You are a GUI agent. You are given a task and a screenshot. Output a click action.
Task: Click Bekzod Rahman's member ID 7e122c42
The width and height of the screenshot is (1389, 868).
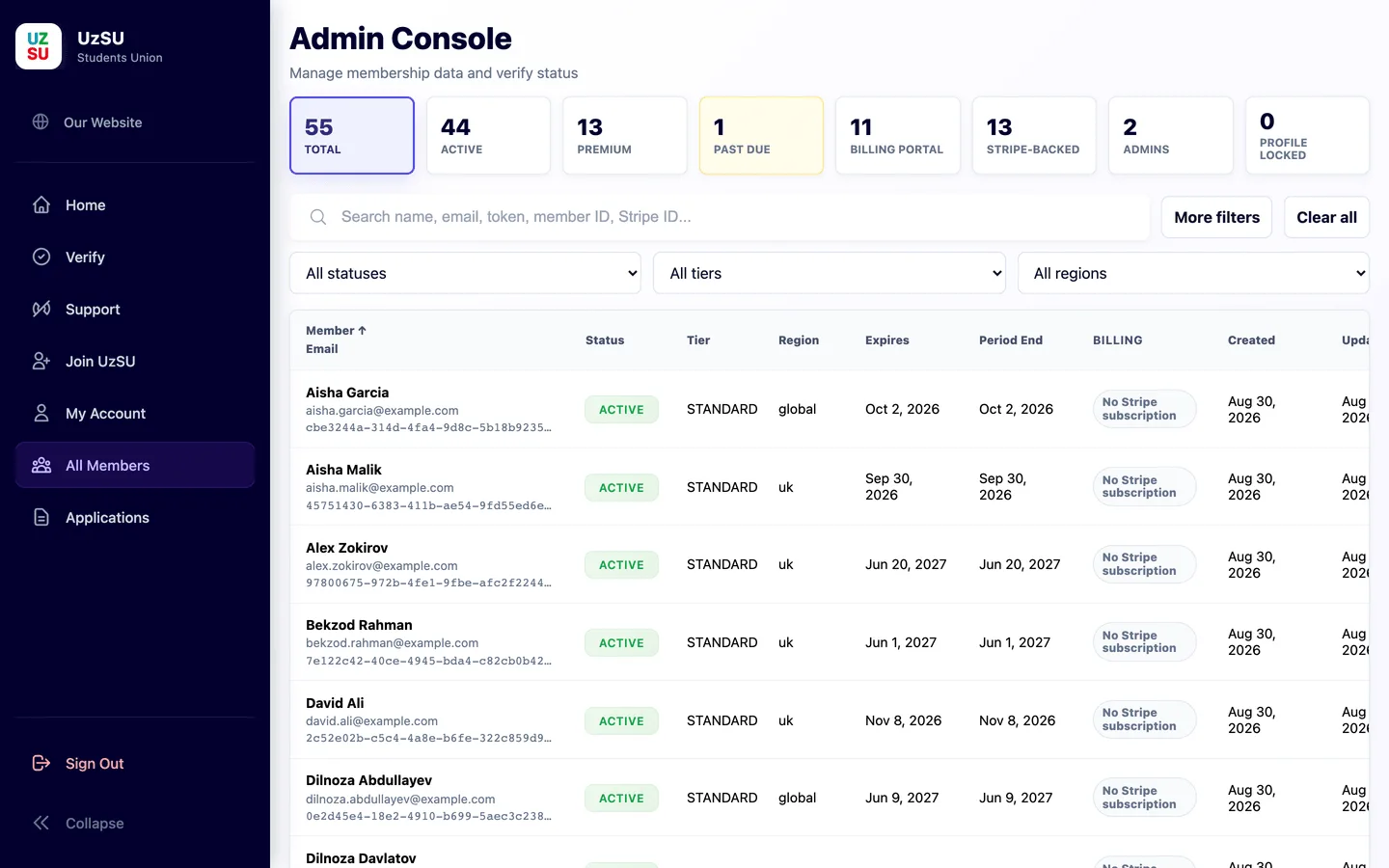pyautogui.click(x=428, y=662)
